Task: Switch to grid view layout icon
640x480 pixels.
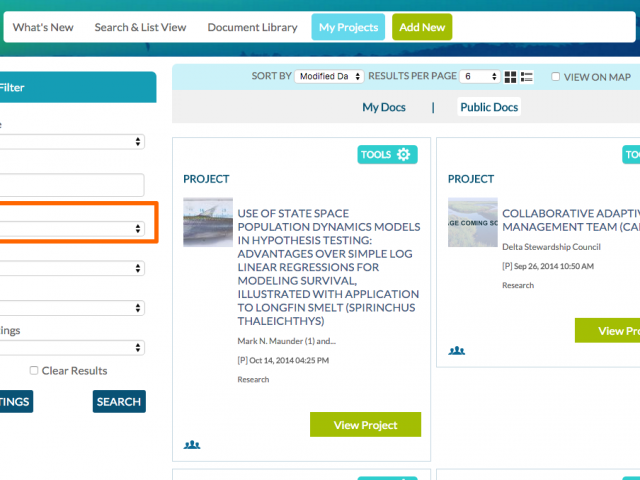Action: (x=510, y=77)
